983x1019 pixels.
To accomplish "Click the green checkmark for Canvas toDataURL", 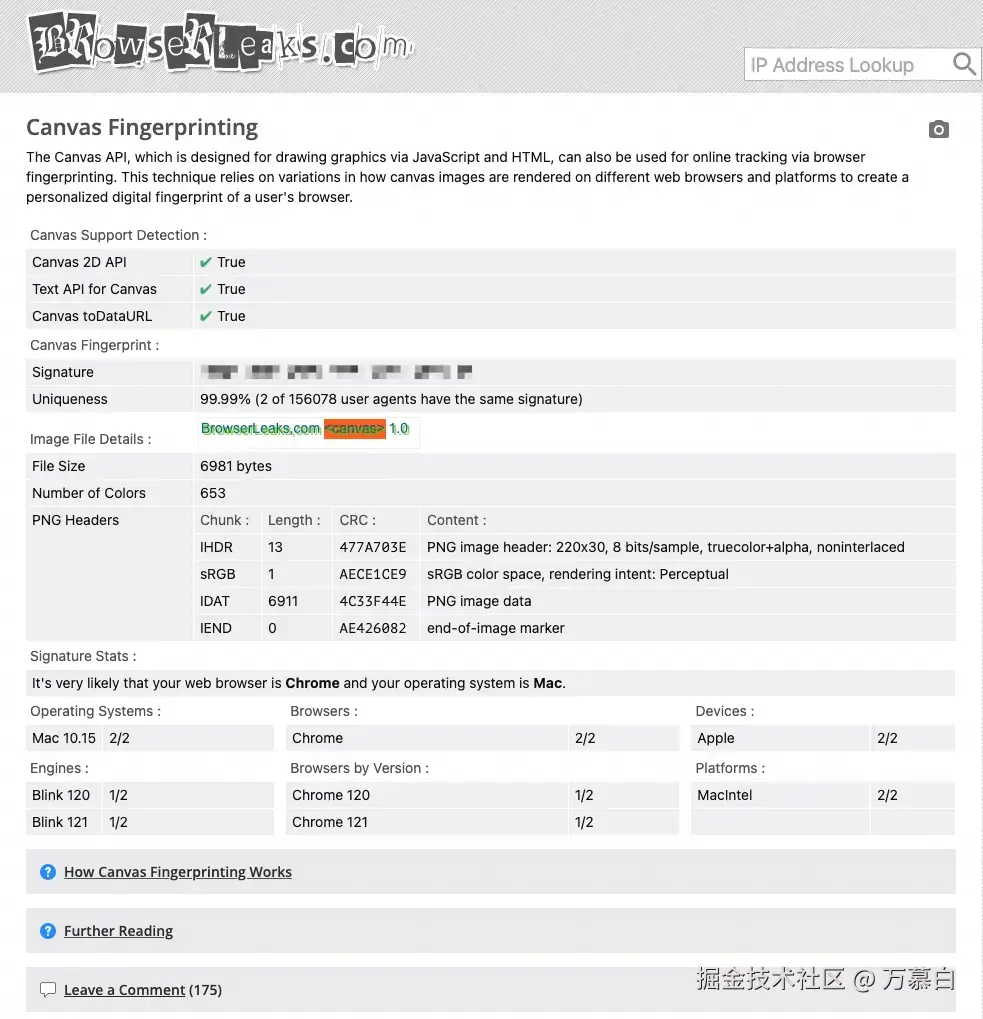I will click(206, 316).
